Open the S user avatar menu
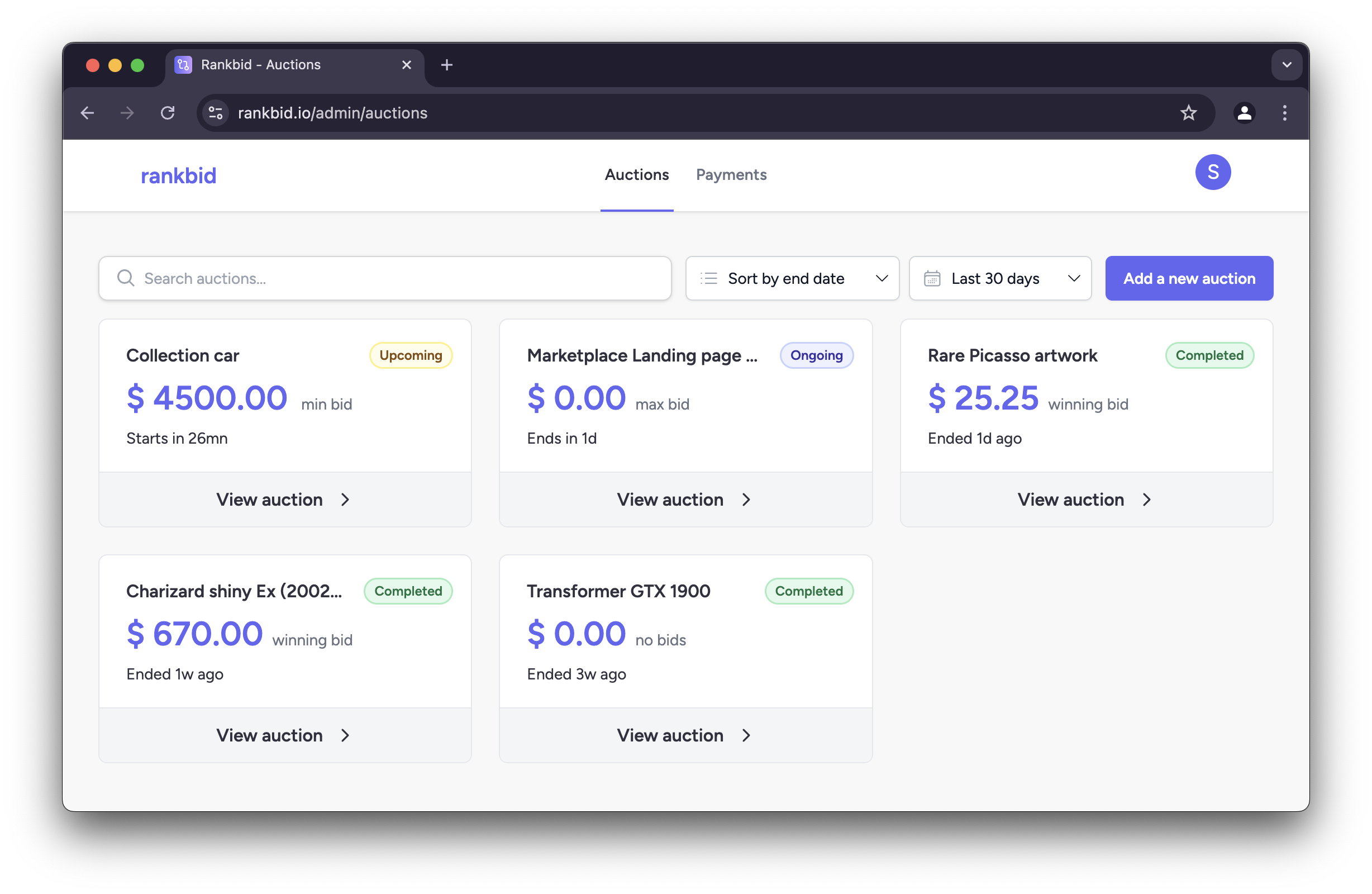 pos(1213,172)
